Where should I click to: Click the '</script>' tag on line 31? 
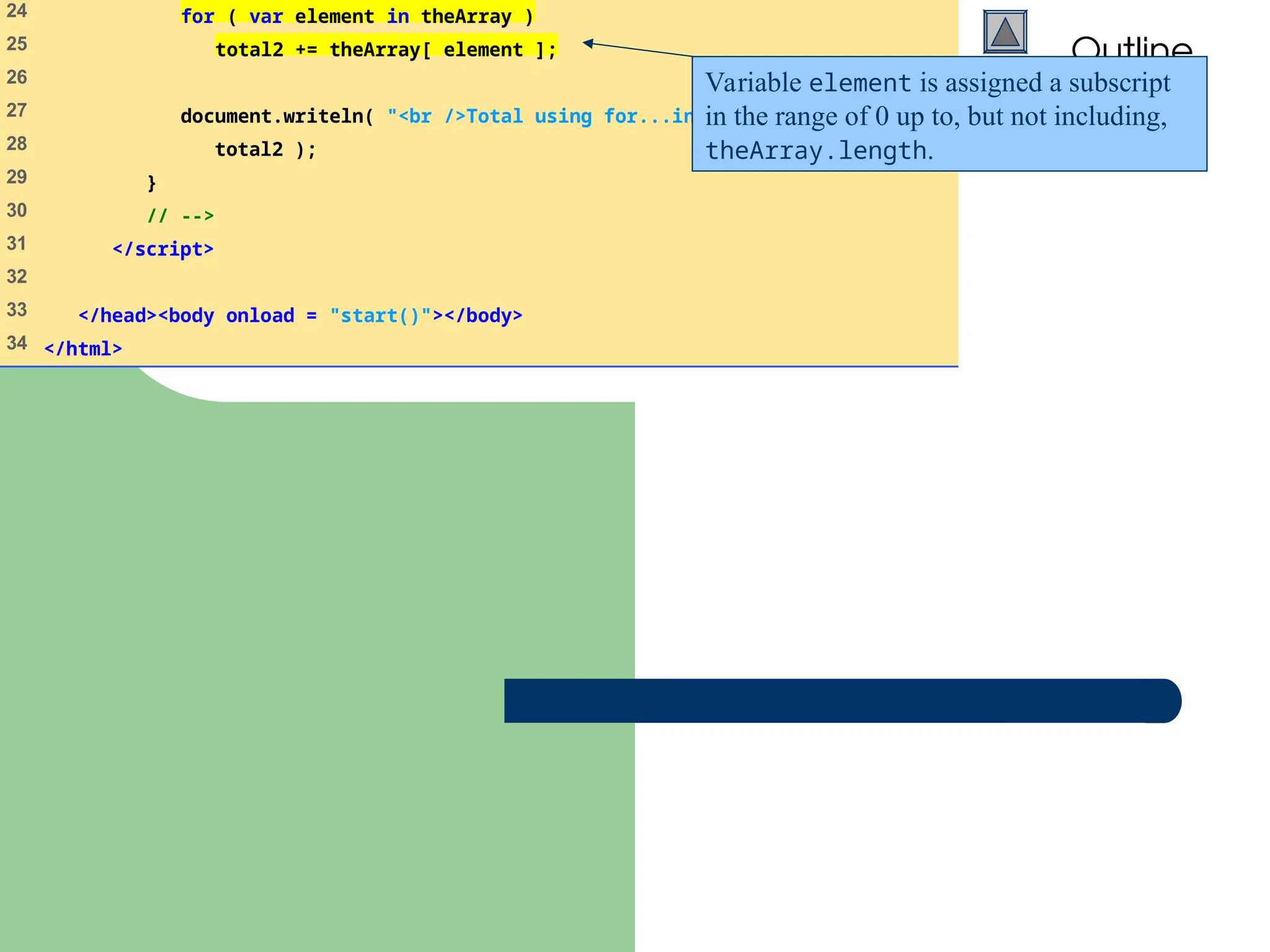163,249
